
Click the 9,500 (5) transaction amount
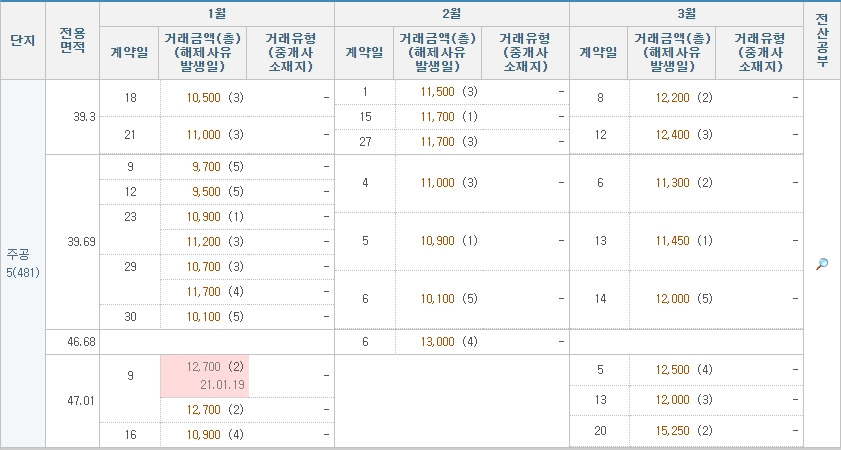(218, 191)
